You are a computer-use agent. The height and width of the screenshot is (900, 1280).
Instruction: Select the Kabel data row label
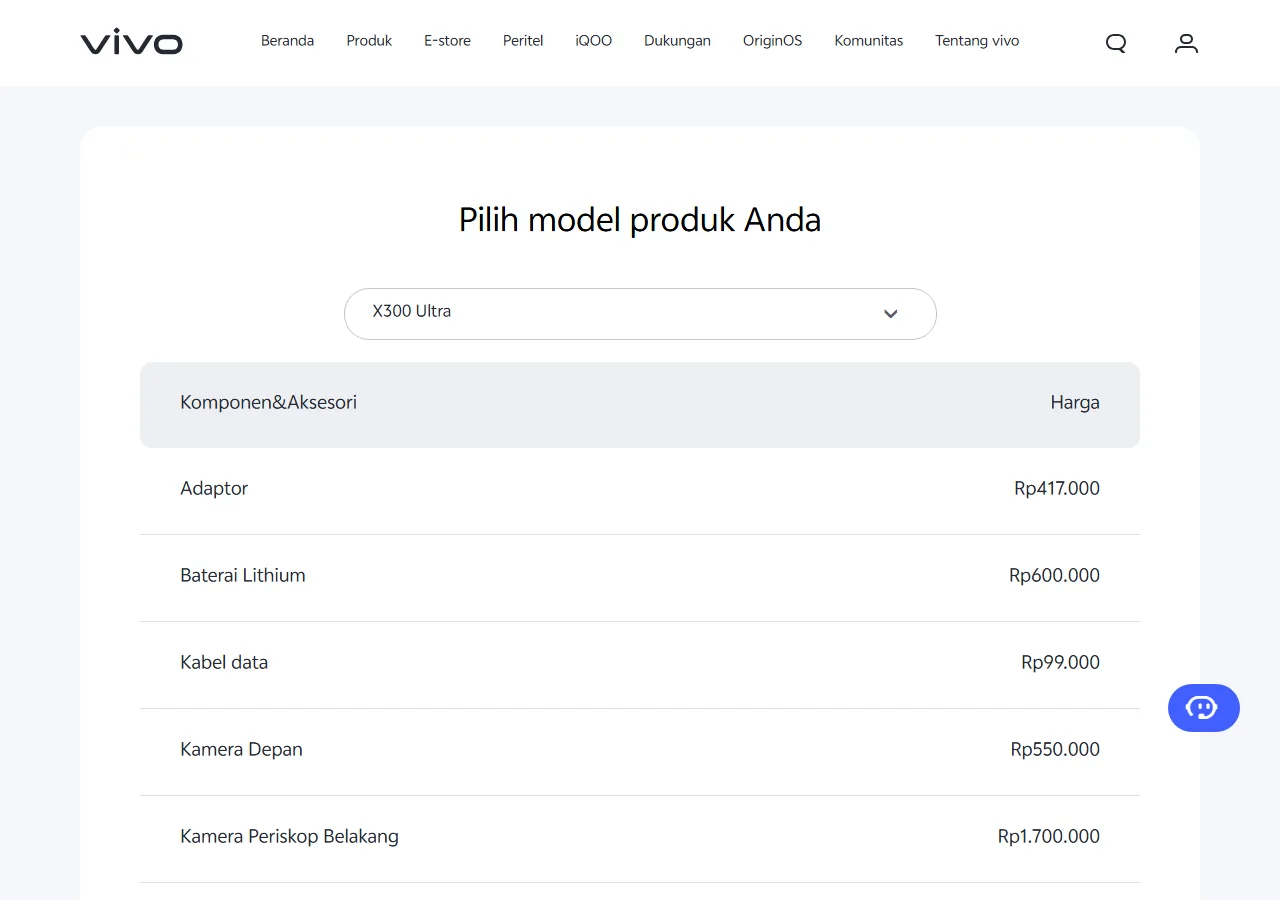pos(224,663)
